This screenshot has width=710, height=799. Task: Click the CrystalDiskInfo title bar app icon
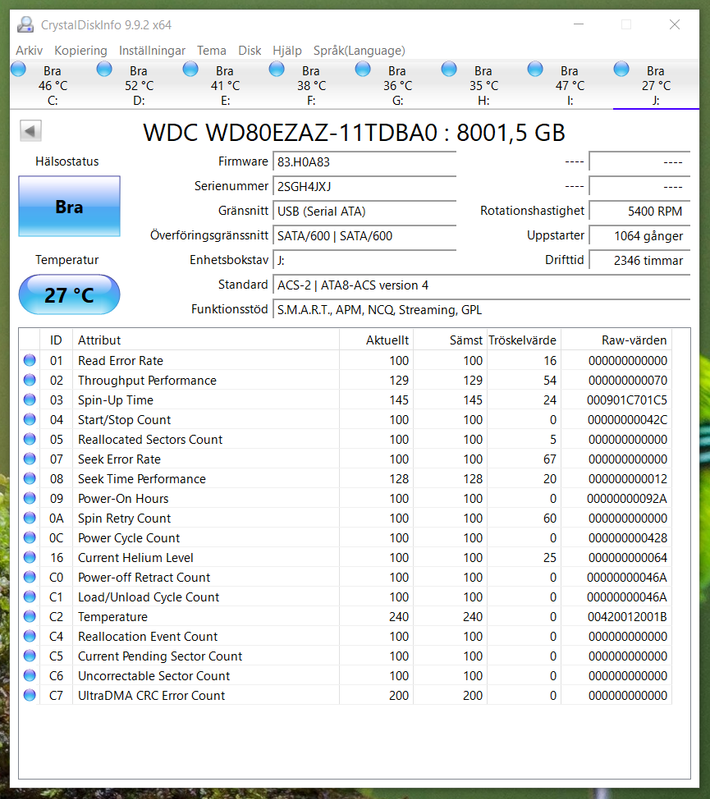25,24
